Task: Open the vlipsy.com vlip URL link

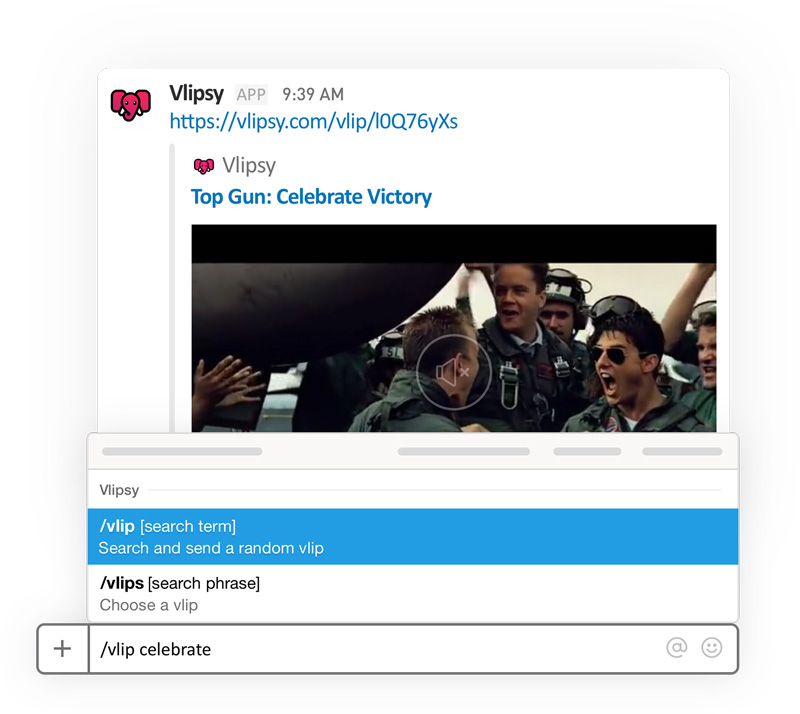Action: point(313,122)
